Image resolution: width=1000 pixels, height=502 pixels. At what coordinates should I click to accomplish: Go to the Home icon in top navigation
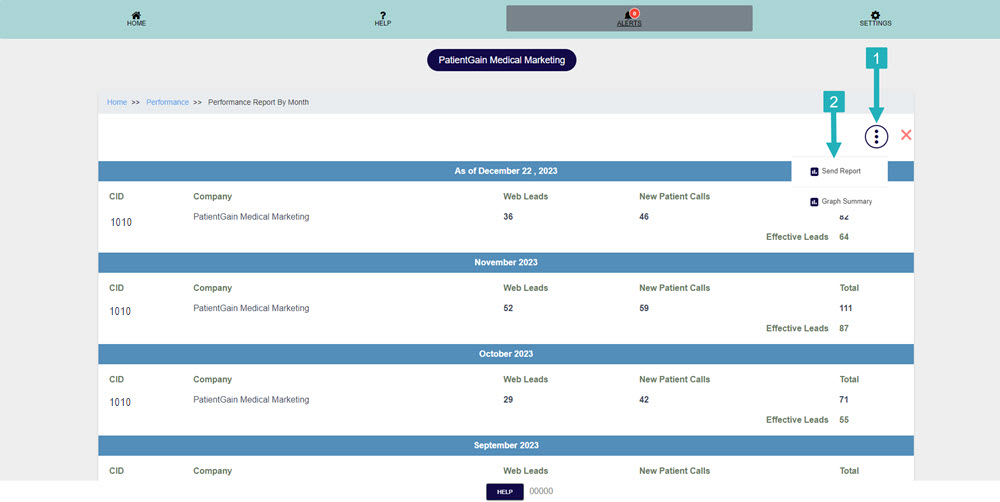coord(136,15)
